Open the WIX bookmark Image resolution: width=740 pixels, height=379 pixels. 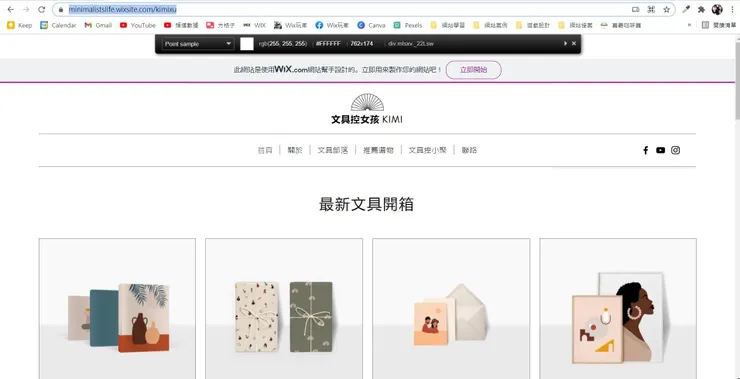pos(255,25)
